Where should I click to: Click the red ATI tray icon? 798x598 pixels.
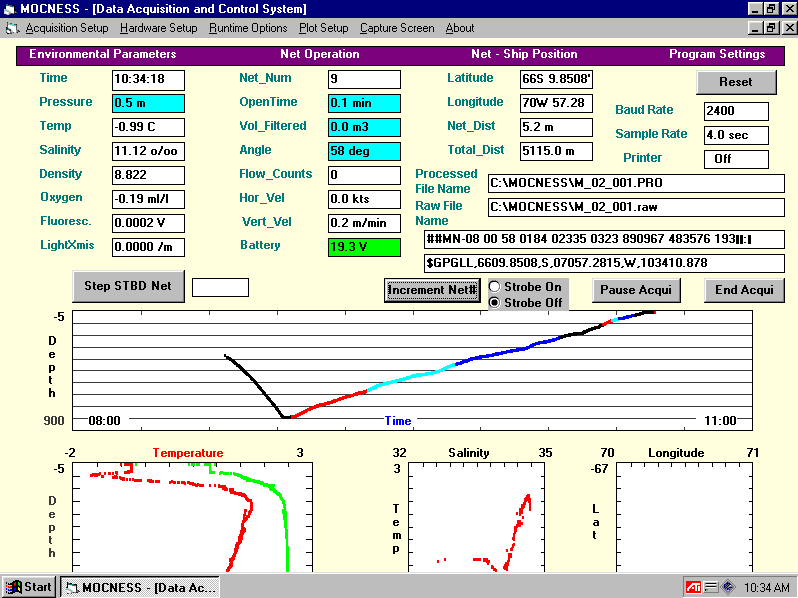693,587
